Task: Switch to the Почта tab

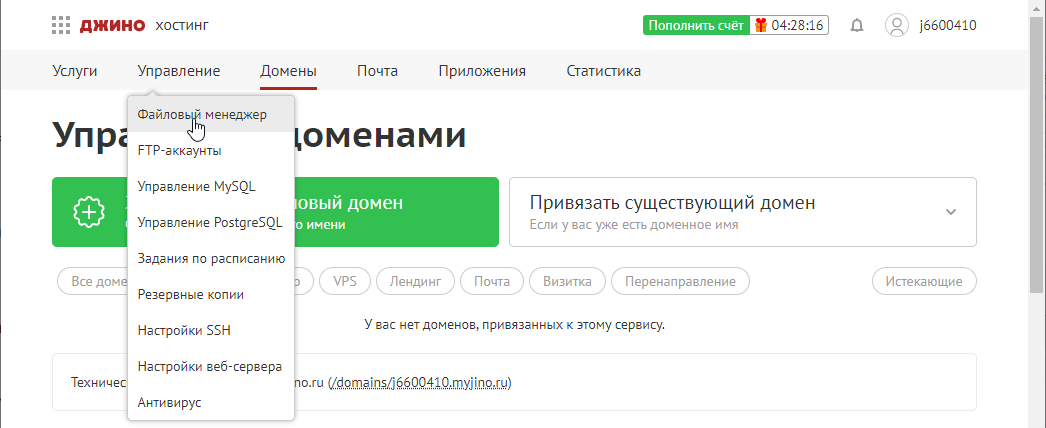Action: (377, 71)
